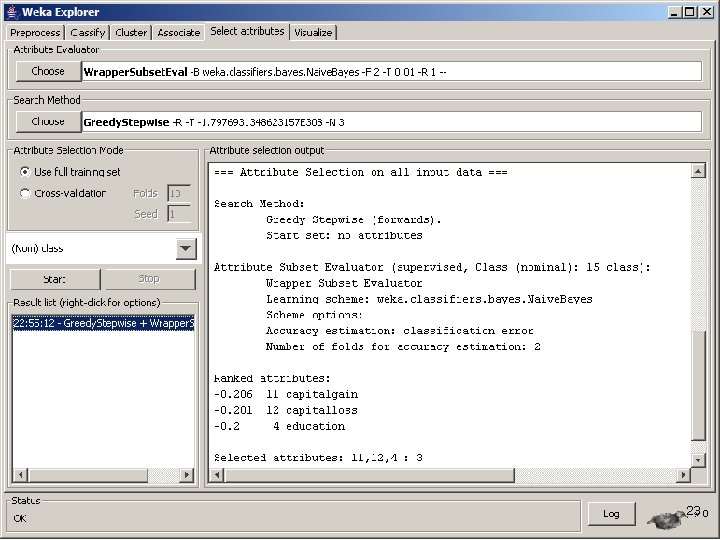720x540 pixels.
Task: Click the '11 capitalgain' ranked attribute line
Action: pyautogui.click(x=286, y=394)
